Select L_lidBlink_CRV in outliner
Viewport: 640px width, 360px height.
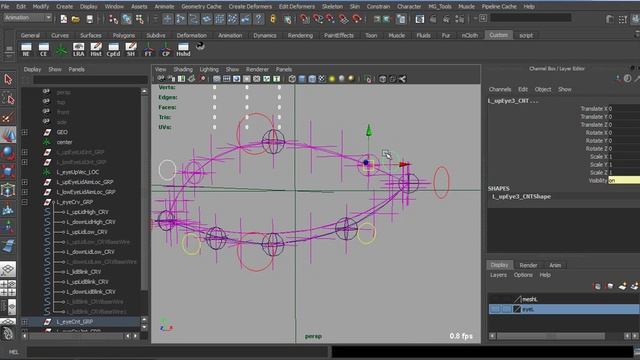84,272
